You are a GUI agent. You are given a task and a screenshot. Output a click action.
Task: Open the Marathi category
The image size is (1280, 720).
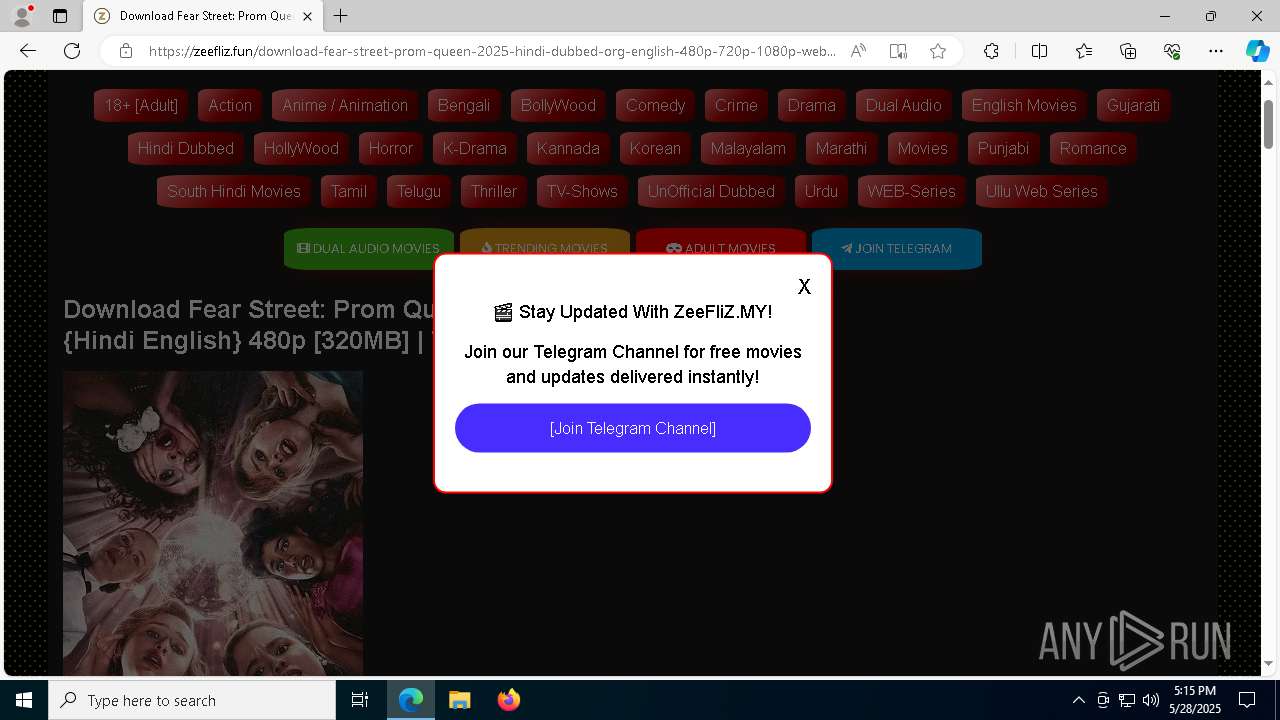pyautogui.click(x=841, y=148)
